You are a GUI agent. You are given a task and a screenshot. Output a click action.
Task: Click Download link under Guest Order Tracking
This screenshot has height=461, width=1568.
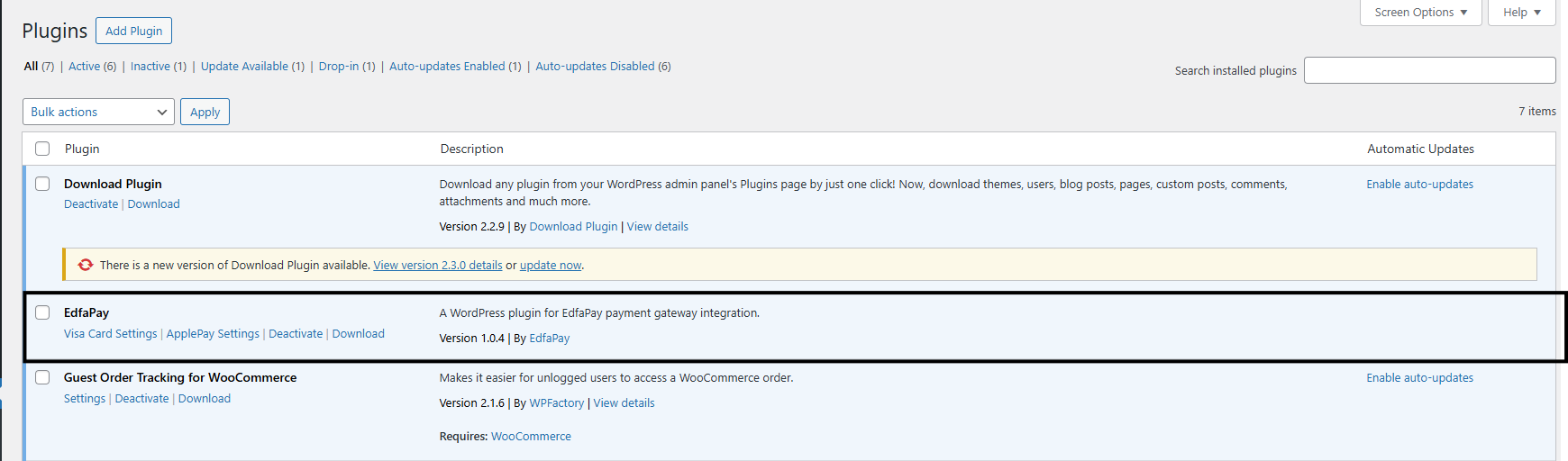[x=205, y=399]
